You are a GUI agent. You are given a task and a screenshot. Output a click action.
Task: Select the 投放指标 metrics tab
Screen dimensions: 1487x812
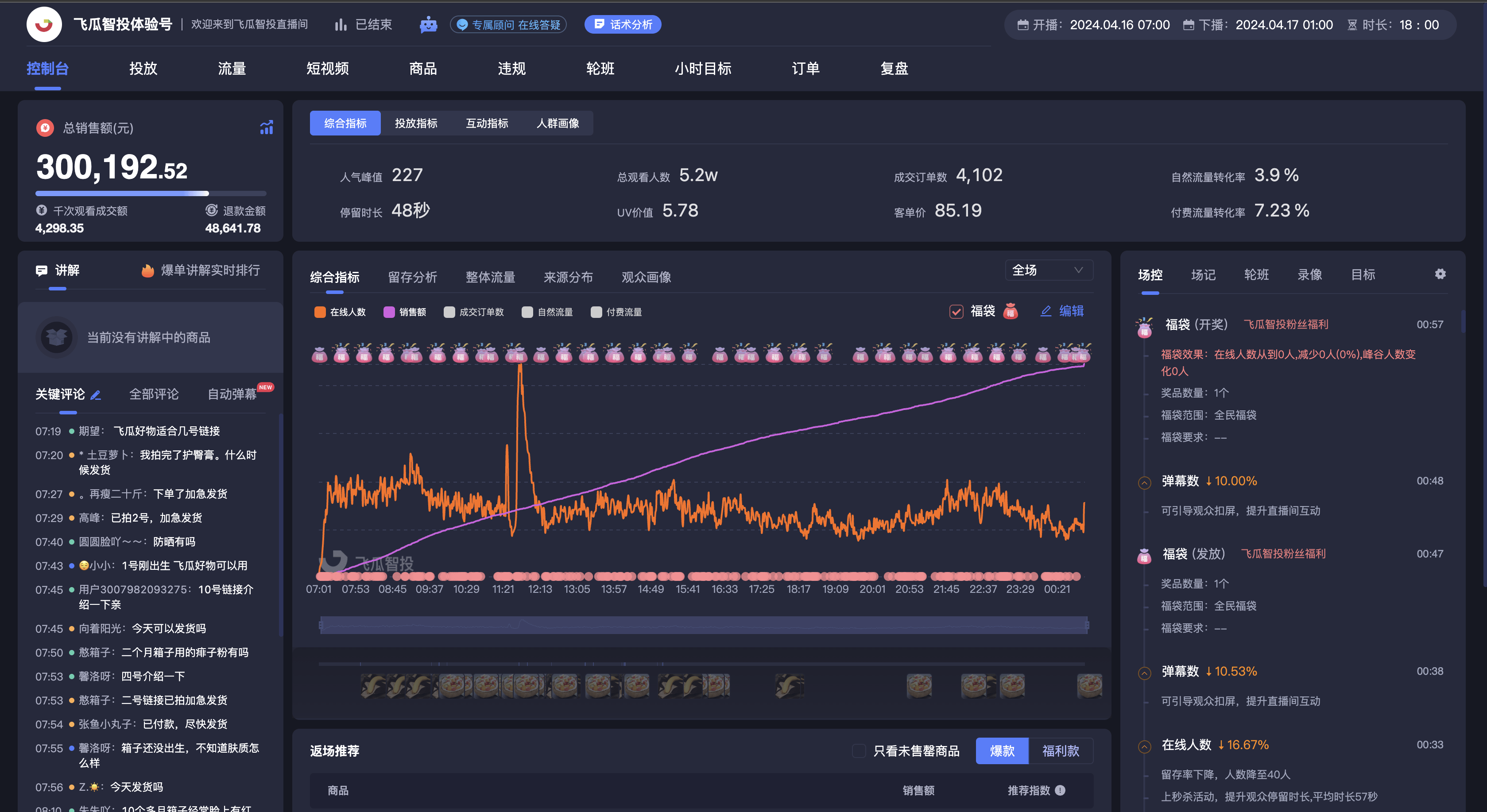(416, 123)
